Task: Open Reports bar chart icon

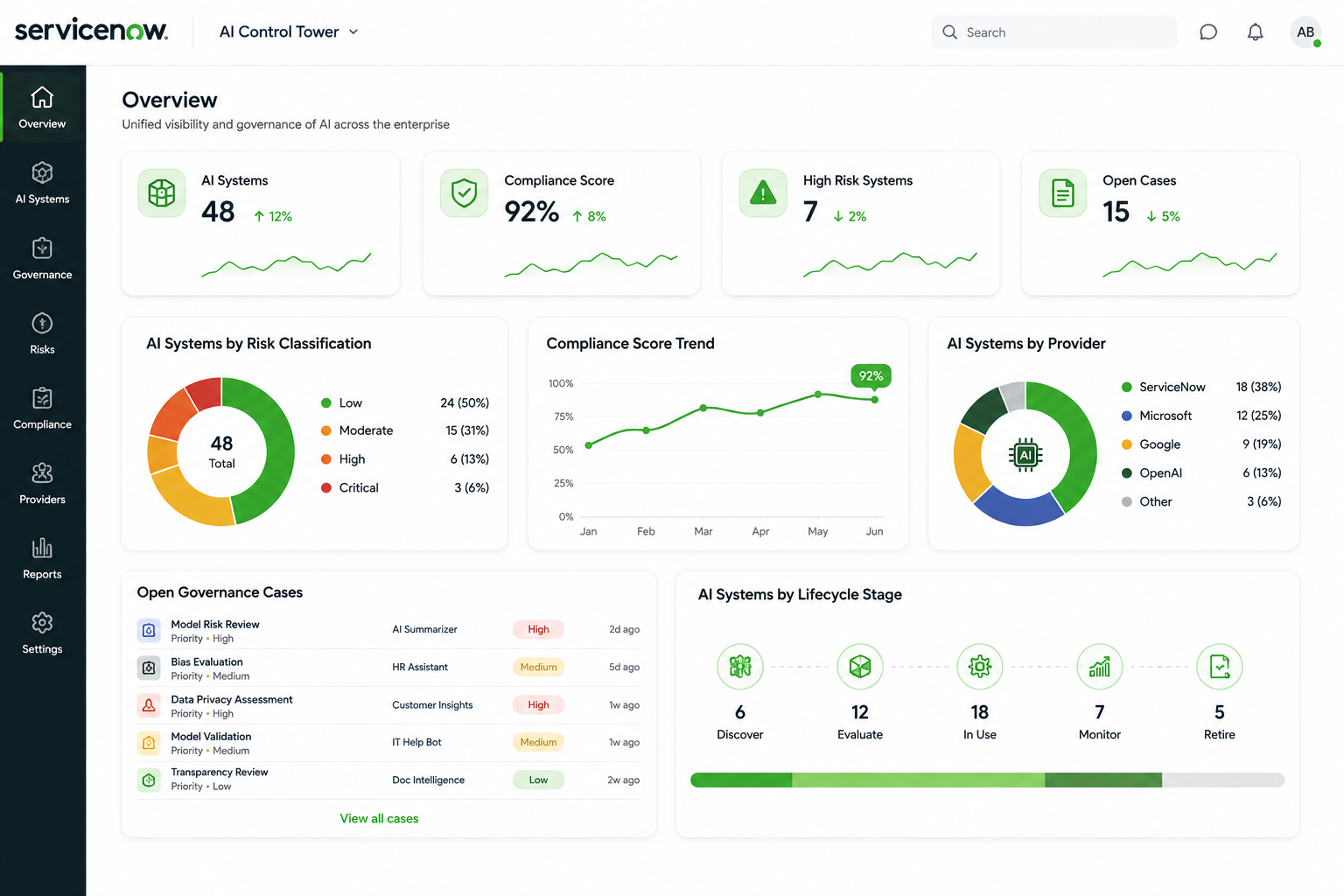Action: pyautogui.click(x=42, y=548)
